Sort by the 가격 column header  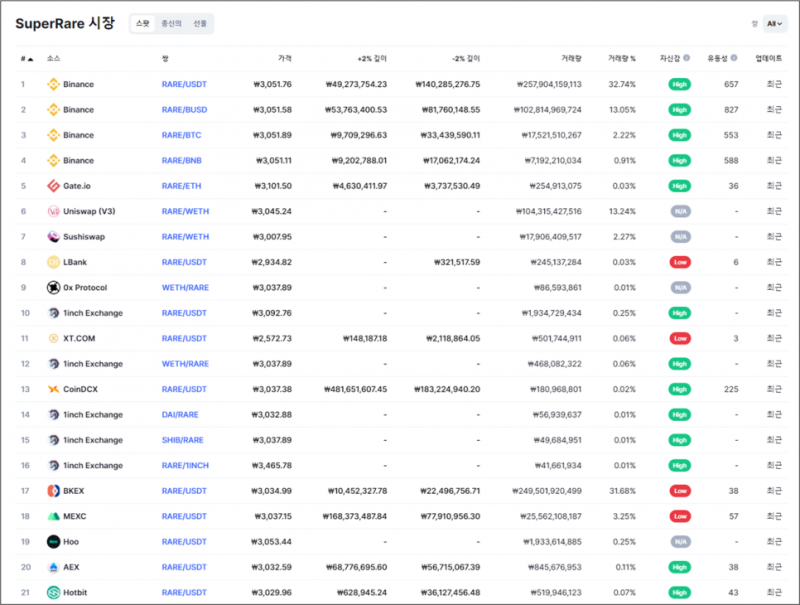pos(285,59)
